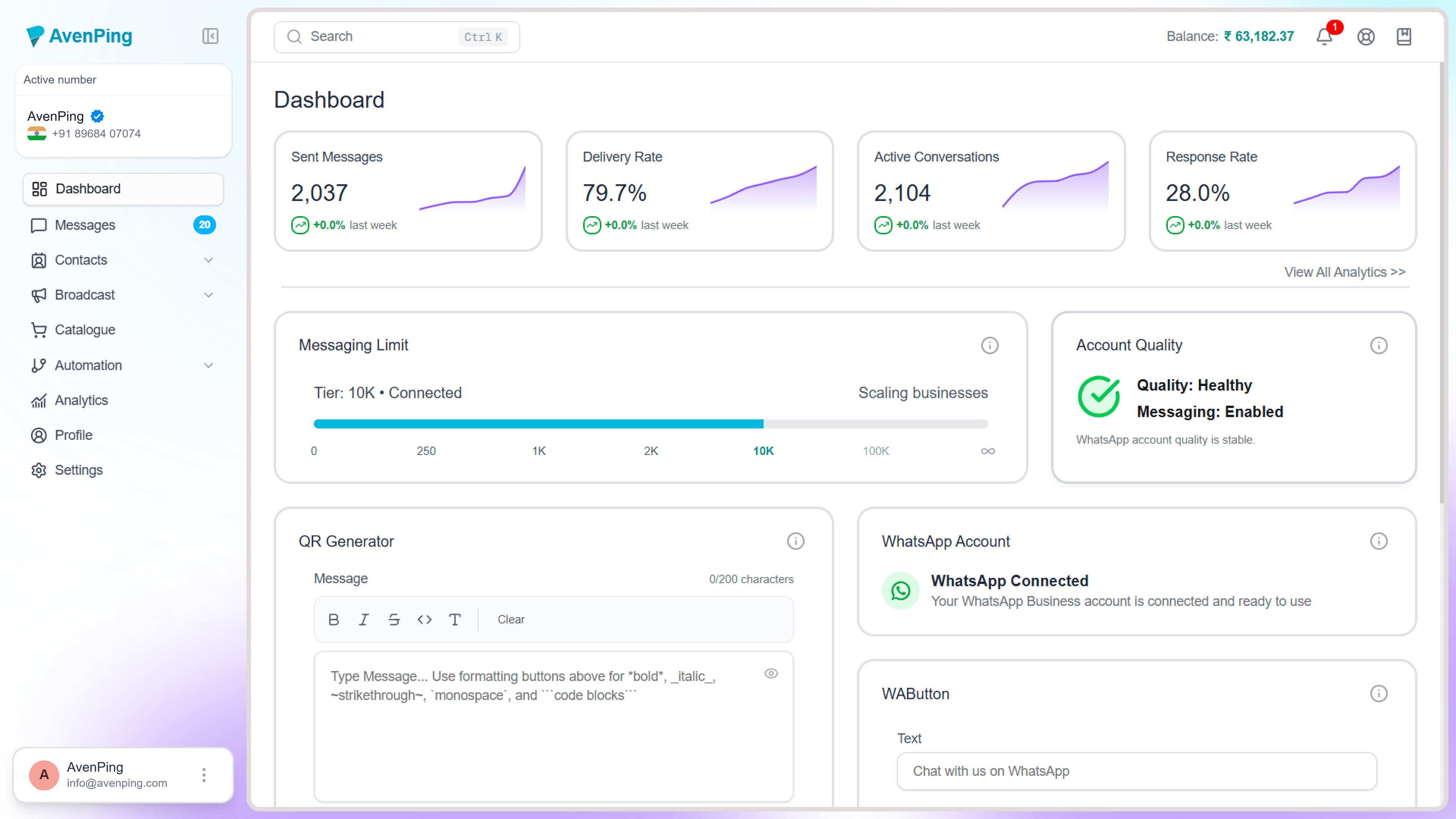Screen dimensions: 1456x819
Task: Click the help lifebuoy icon
Action: pyautogui.click(x=1365, y=37)
